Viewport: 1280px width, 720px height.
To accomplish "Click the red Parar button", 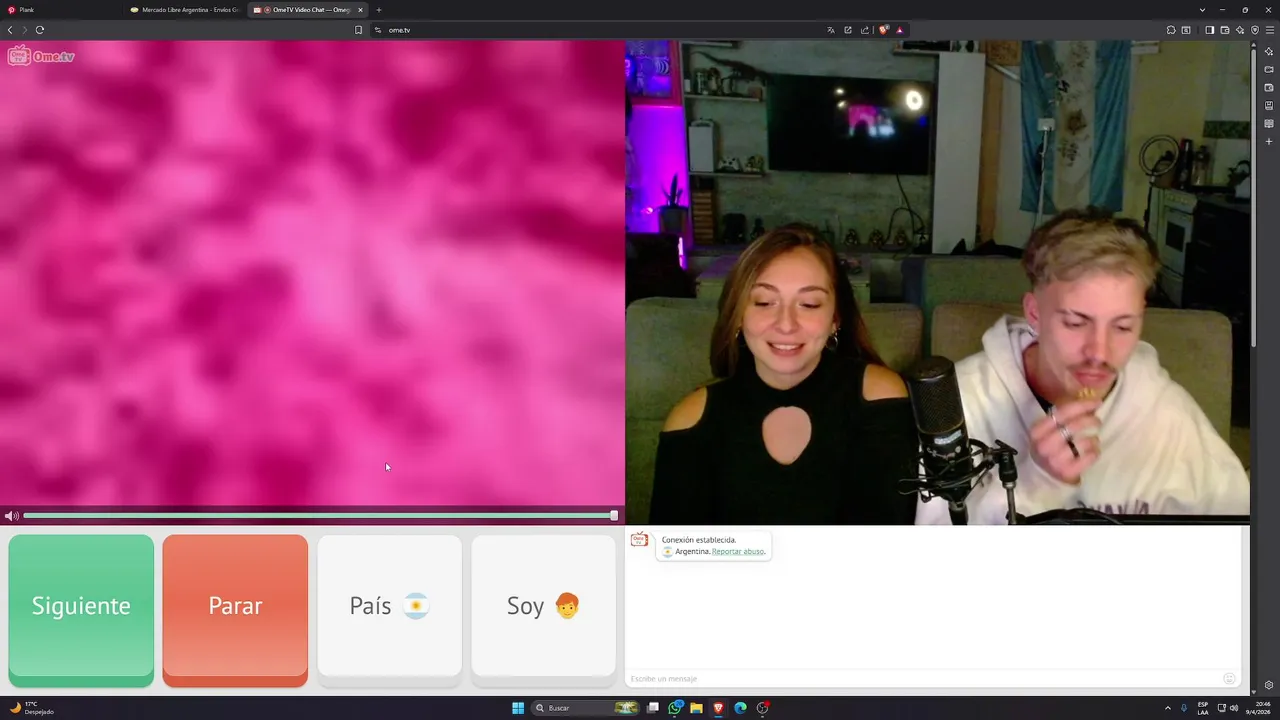I will 235,610.
